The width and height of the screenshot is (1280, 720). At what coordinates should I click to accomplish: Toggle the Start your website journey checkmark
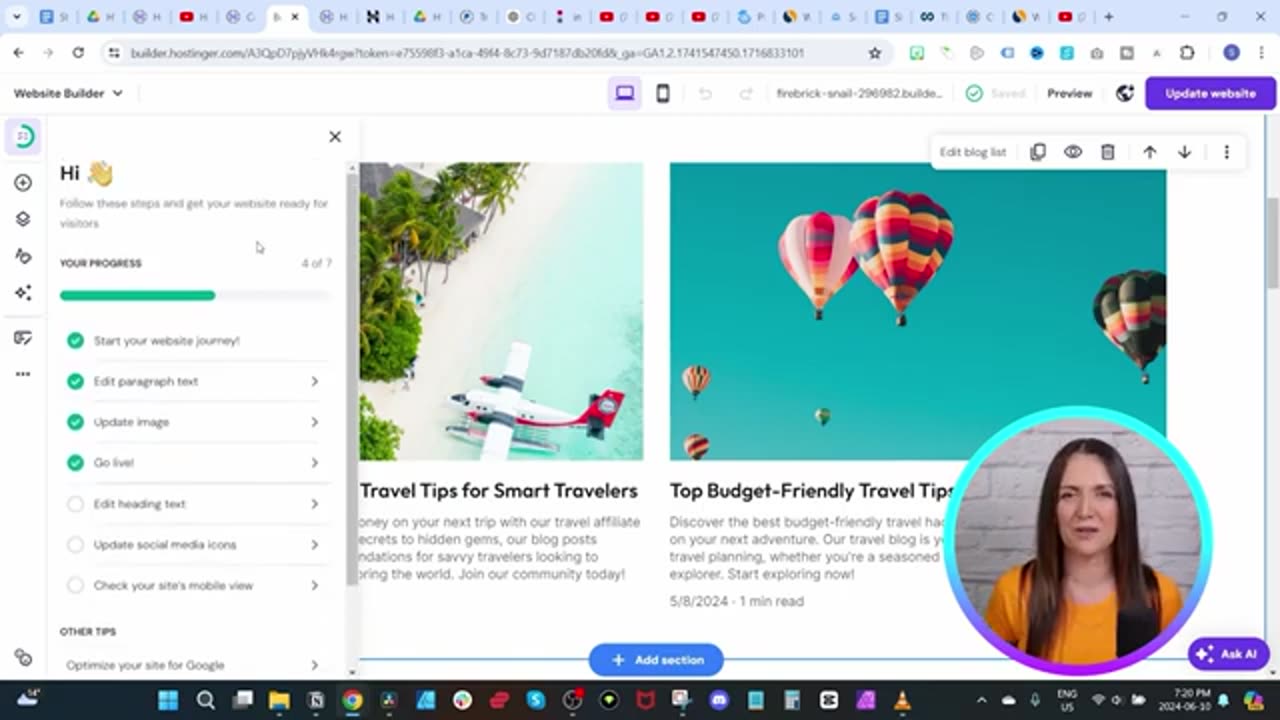pos(75,340)
